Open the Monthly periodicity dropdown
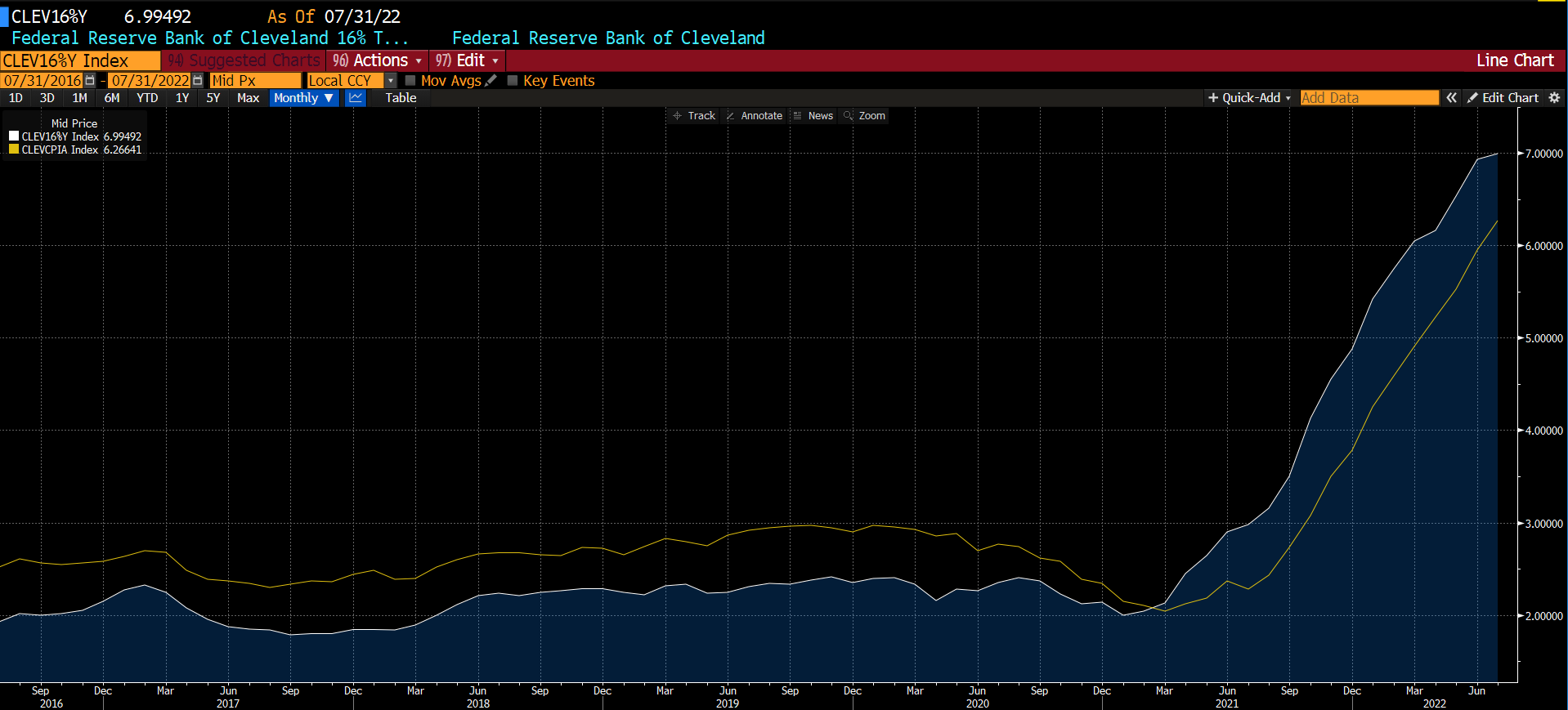Screen dimensions: 1568x710 [304, 98]
